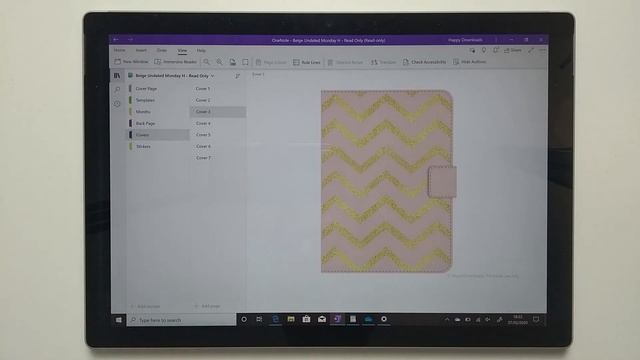Screen dimensions: 640x360
Task: Open Microsoft Store from taskbar
Action: (307, 320)
